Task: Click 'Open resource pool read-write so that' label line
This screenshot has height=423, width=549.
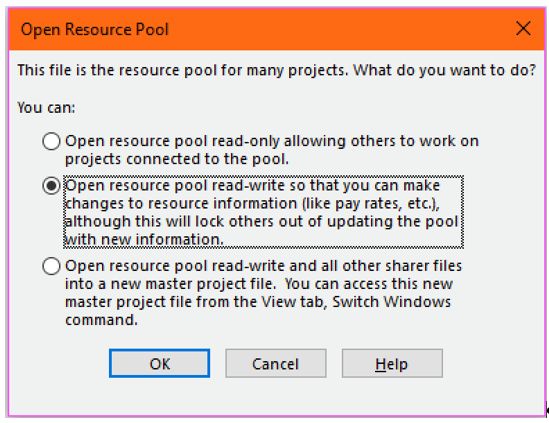Action: tap(252, 186)
